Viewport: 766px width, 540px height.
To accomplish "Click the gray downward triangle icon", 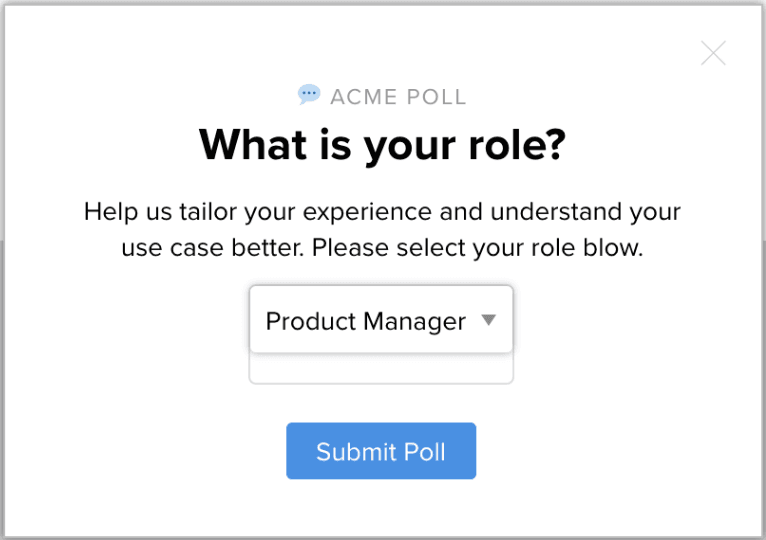I will pyautogui.click(x=488, y=320).
